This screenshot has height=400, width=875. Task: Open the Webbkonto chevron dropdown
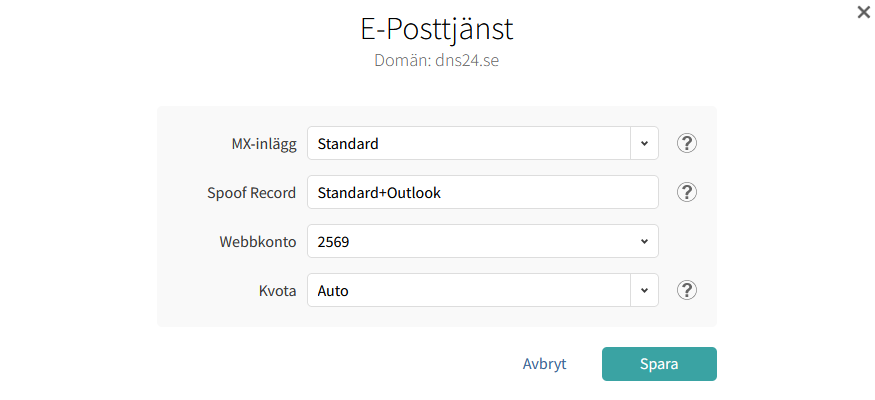coord(645,242)
